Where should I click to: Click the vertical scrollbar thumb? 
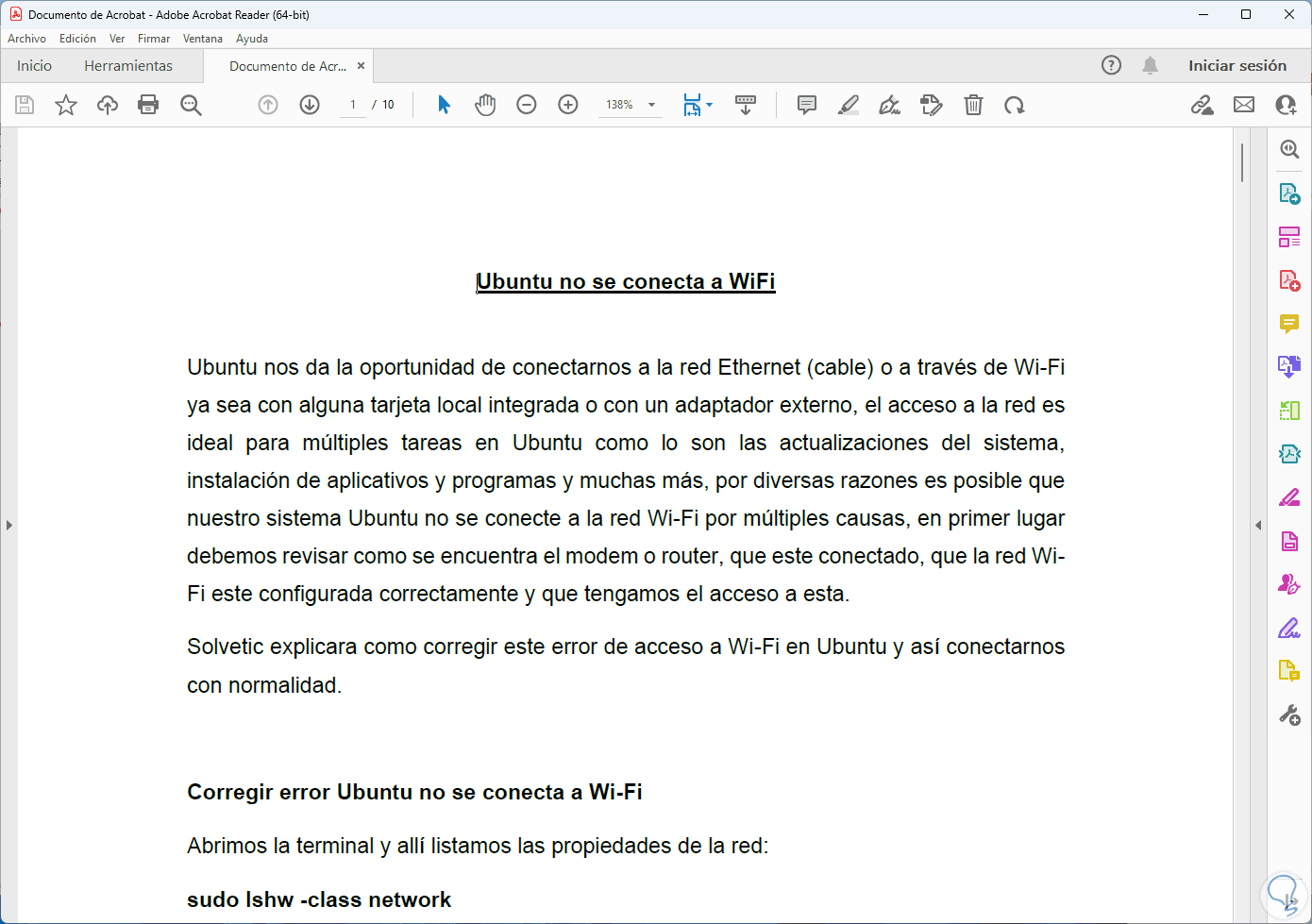1242,162
